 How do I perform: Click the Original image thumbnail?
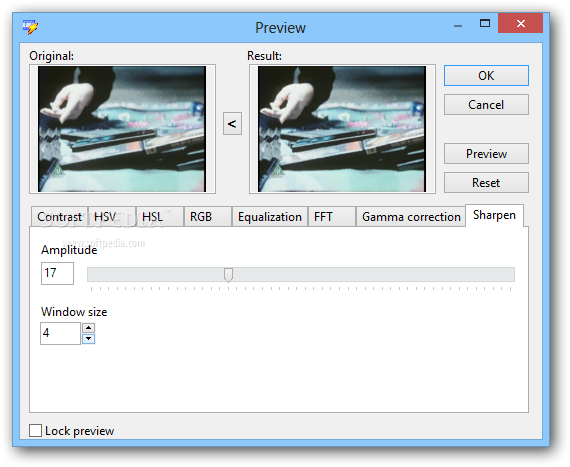122,129
